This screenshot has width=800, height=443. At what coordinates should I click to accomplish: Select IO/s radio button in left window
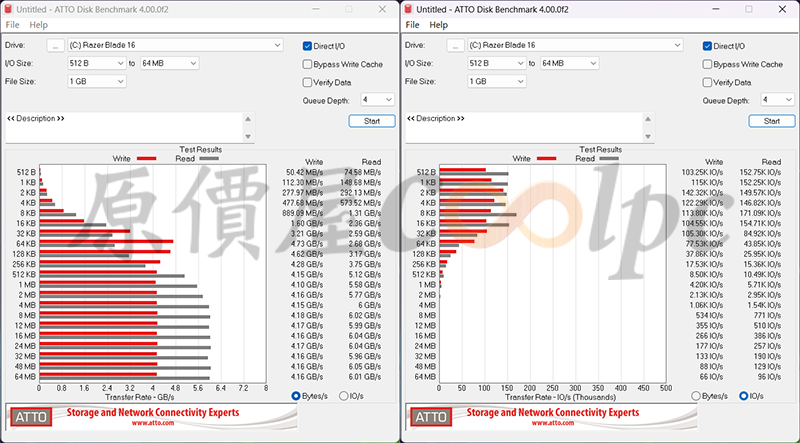(343, 396)
